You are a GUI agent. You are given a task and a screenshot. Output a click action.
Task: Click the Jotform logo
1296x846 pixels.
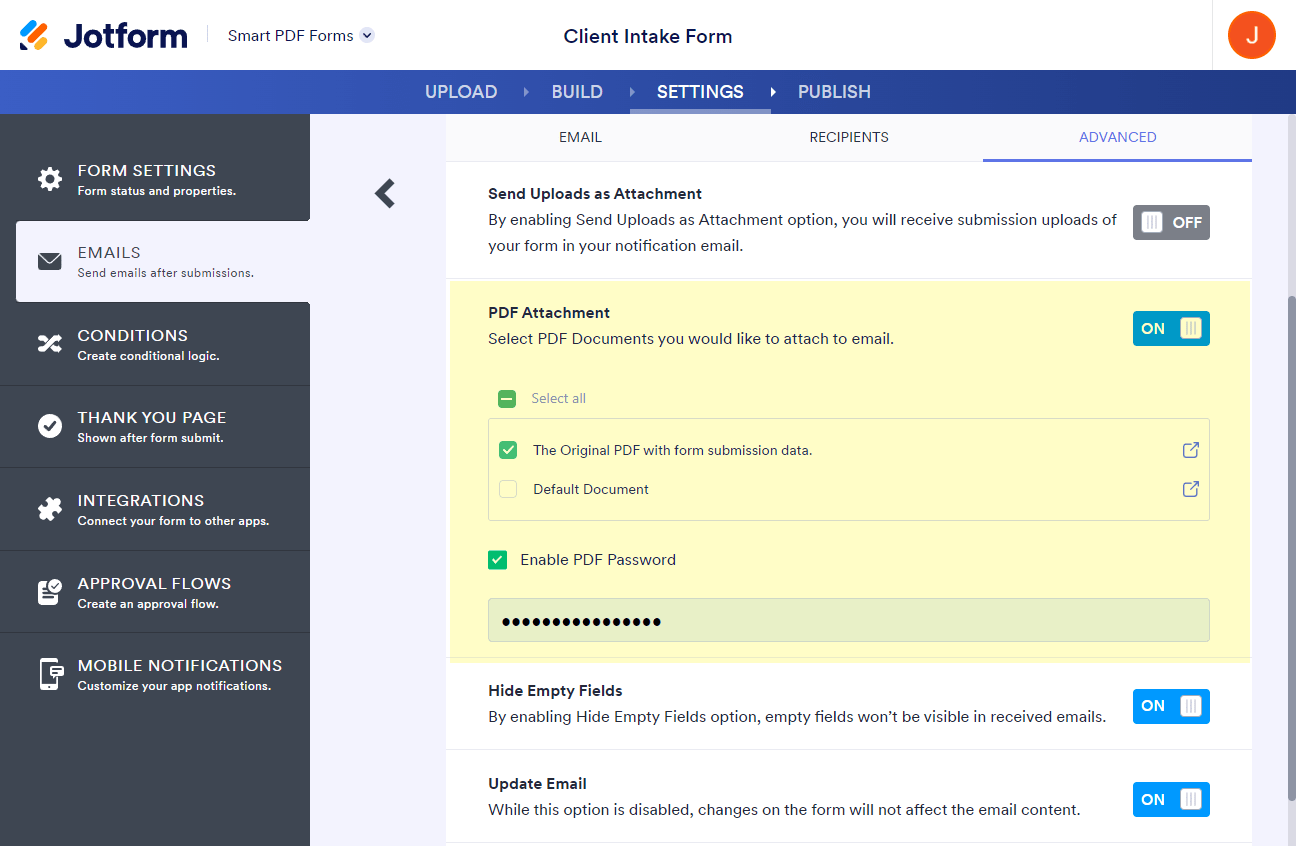click(103, 36)
